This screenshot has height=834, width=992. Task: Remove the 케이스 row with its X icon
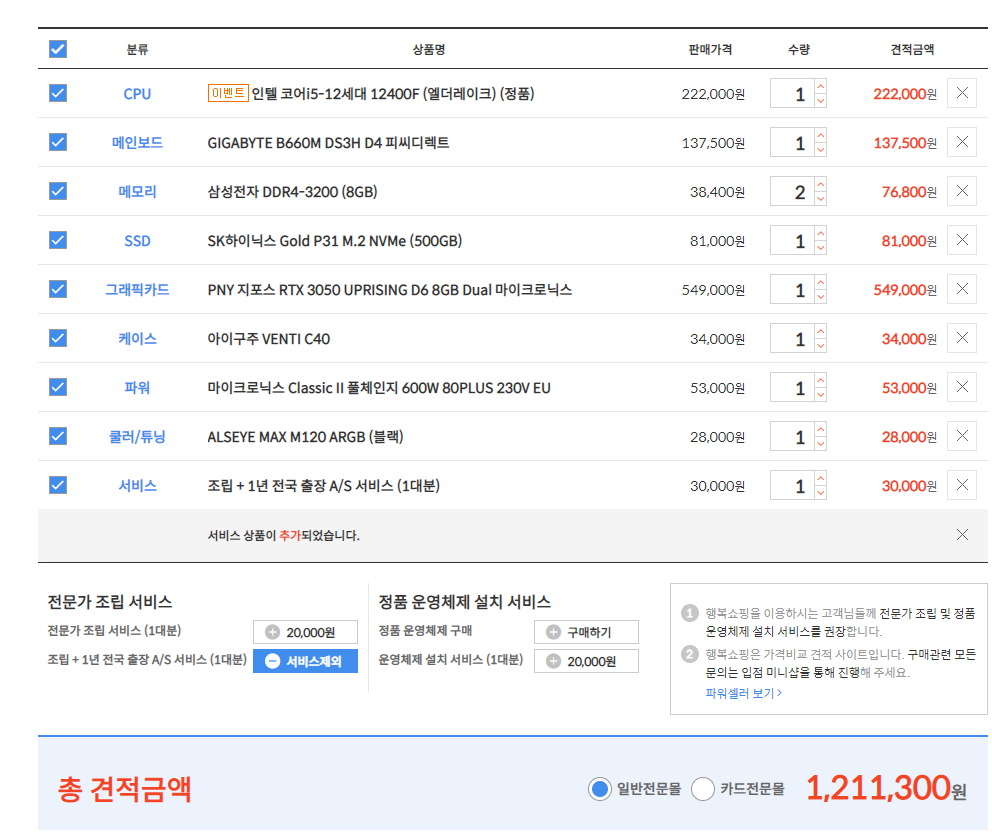(962, 338)
